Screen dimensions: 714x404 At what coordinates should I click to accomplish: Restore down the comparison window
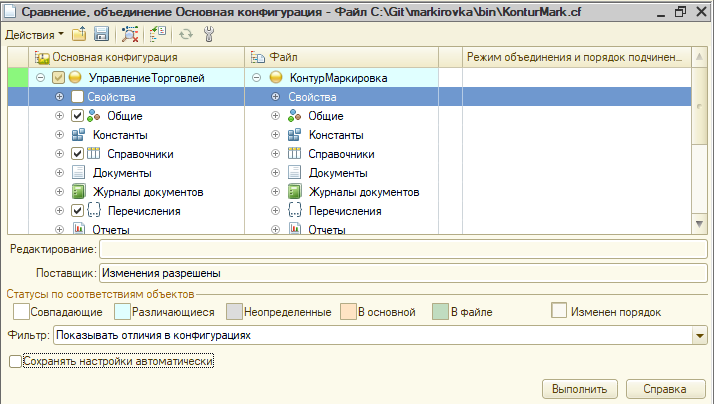tap(680, 11)
